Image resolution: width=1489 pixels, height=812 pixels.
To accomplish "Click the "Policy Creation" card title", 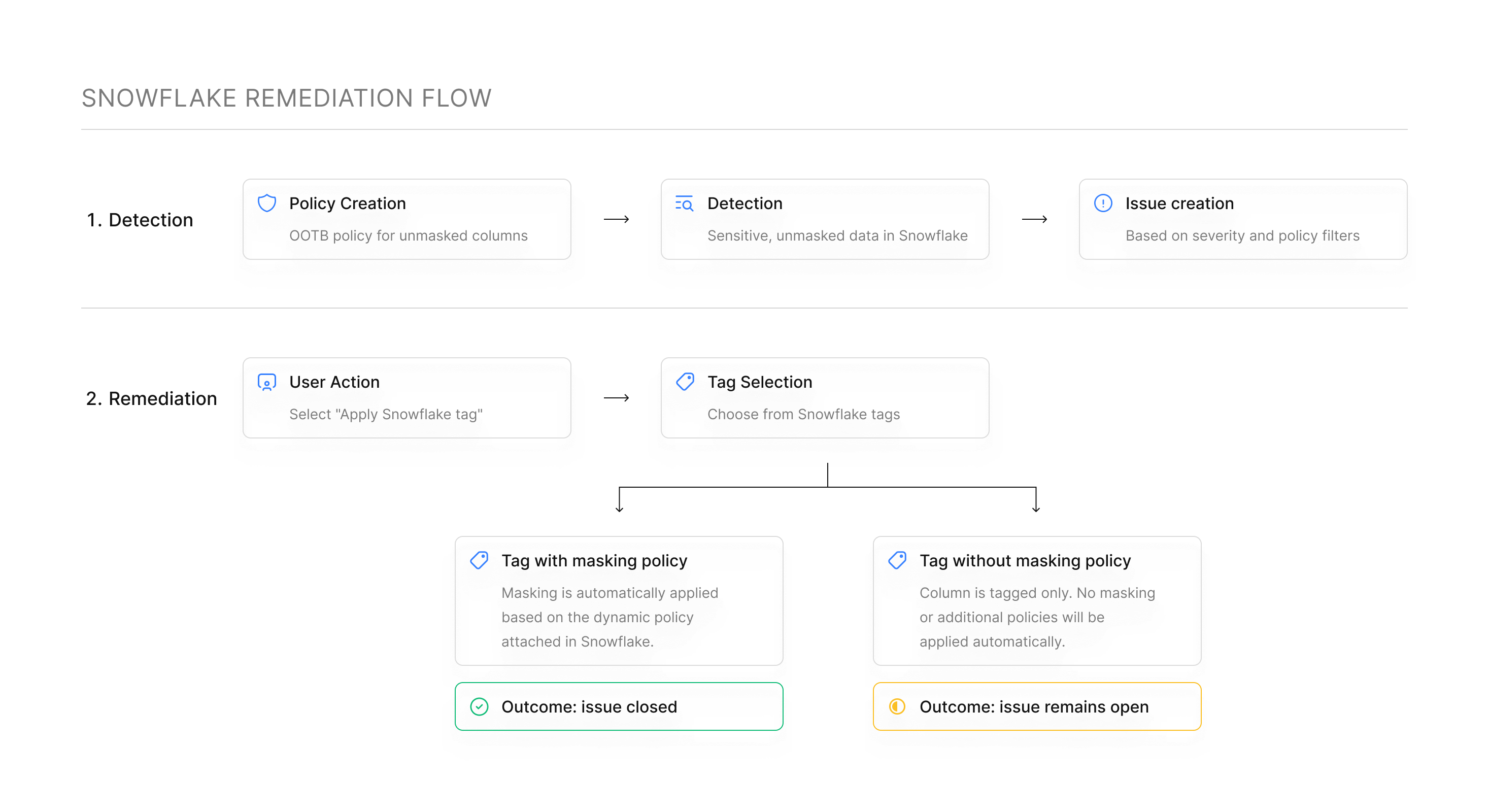I will coord(348,204).
